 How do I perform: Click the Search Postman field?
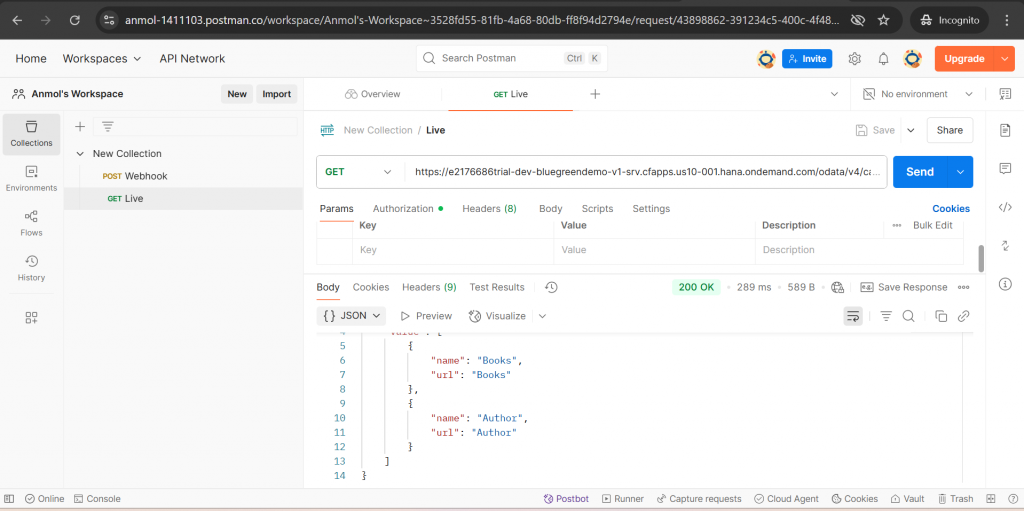pos(512,59)
